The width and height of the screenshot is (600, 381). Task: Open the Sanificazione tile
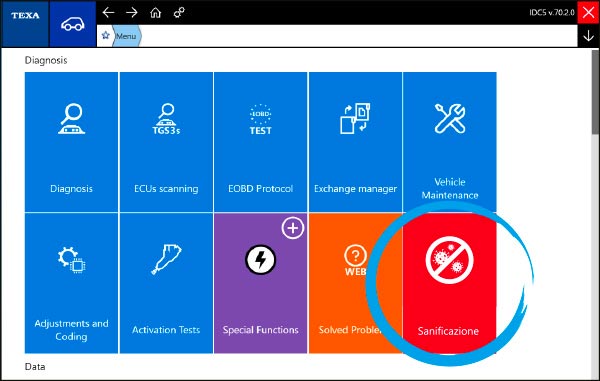[450, 283]
